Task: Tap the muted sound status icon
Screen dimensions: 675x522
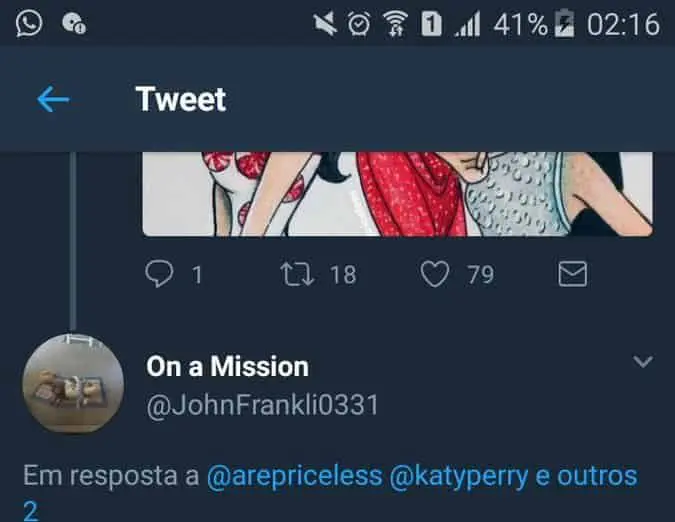Action: [326, 24]
